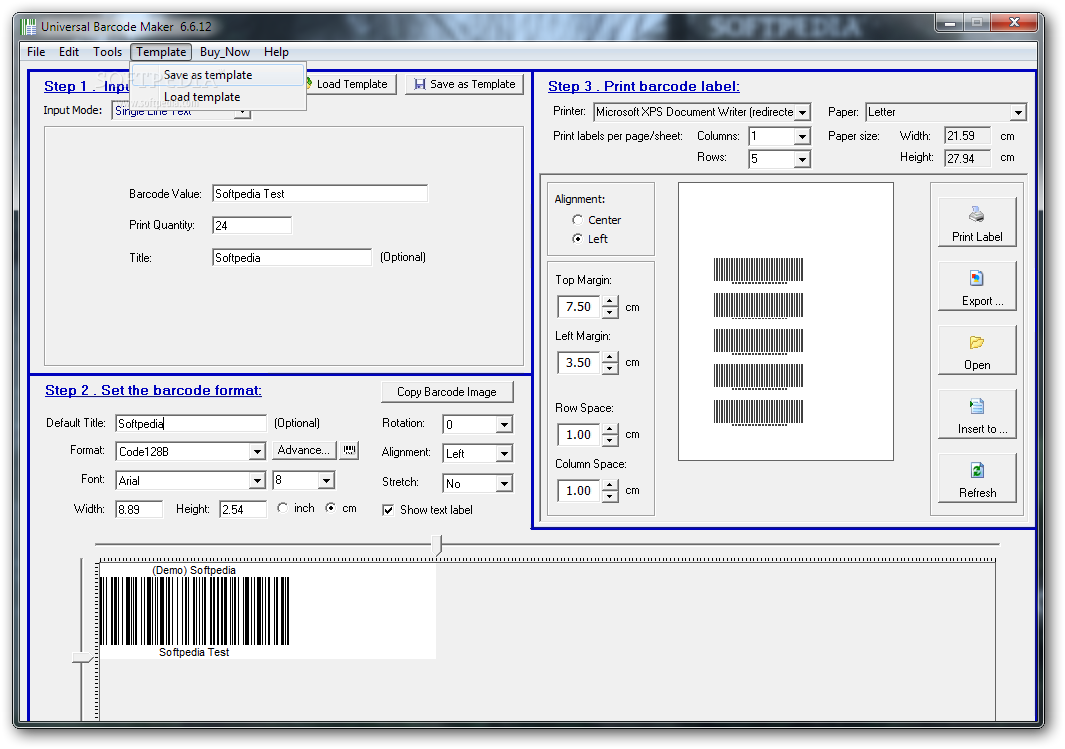1065x749 pixels.
Task: Click the application icon in title bar
Action: tap(28, 26)
